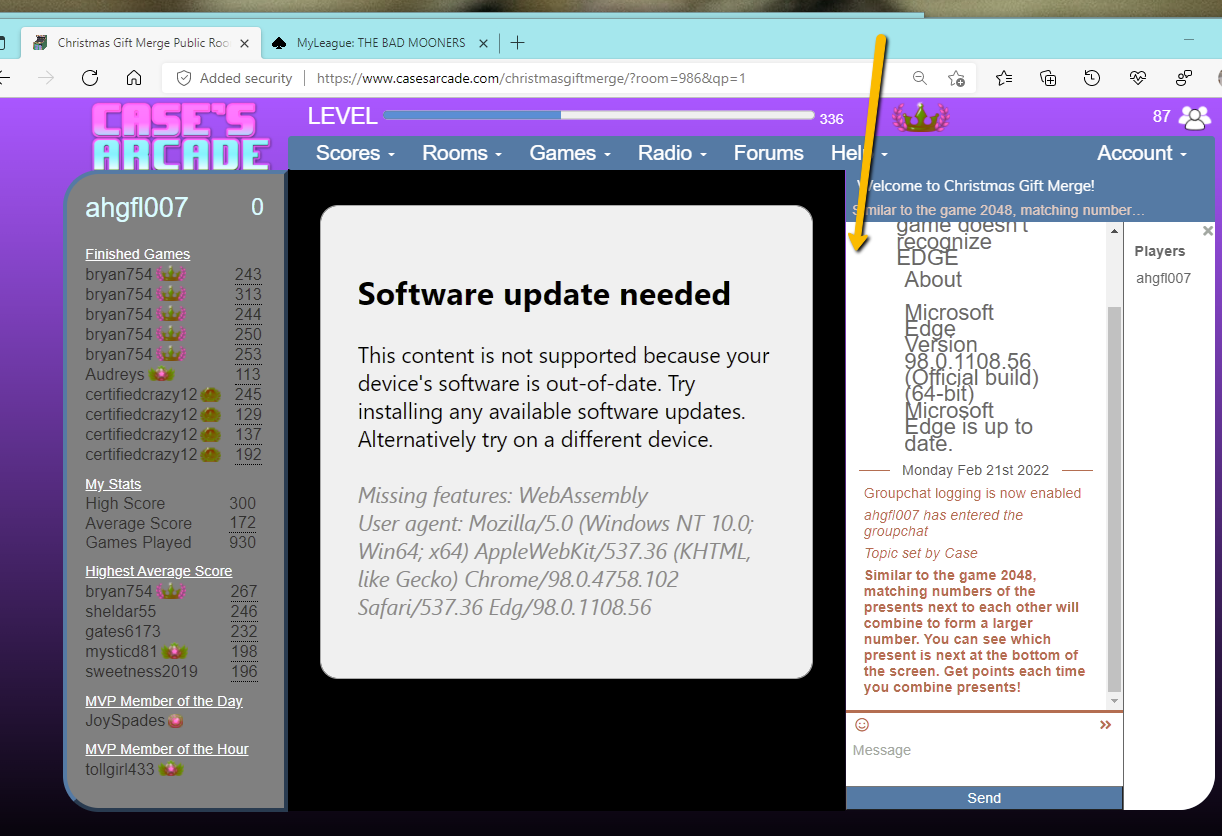Click the LEVEL progress bar
This screenshot has height=836, width=1222.
point(599,115)
